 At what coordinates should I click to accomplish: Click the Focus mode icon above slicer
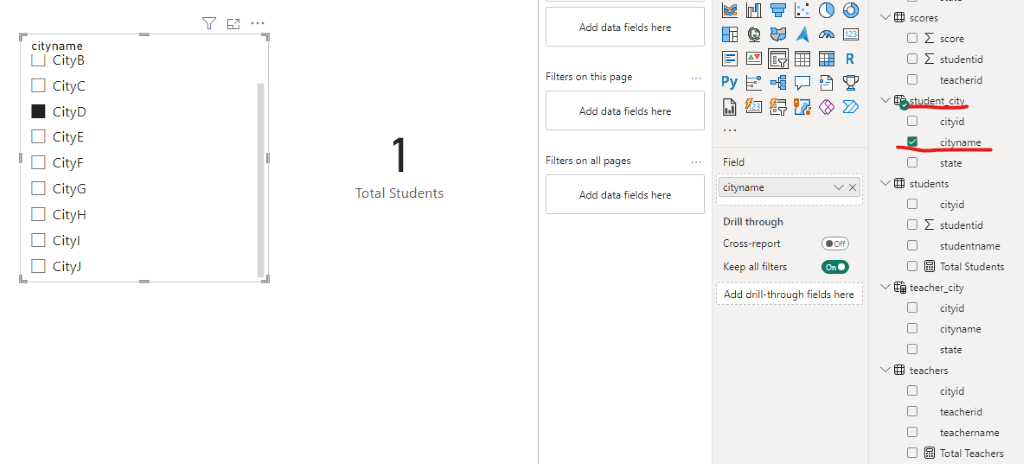233,24
